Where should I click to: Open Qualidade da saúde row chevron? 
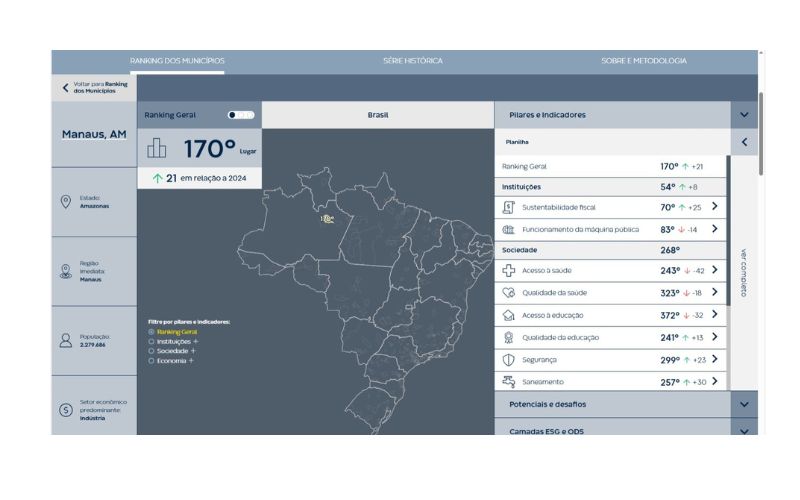pyautogui.click(x=715, y=292)
